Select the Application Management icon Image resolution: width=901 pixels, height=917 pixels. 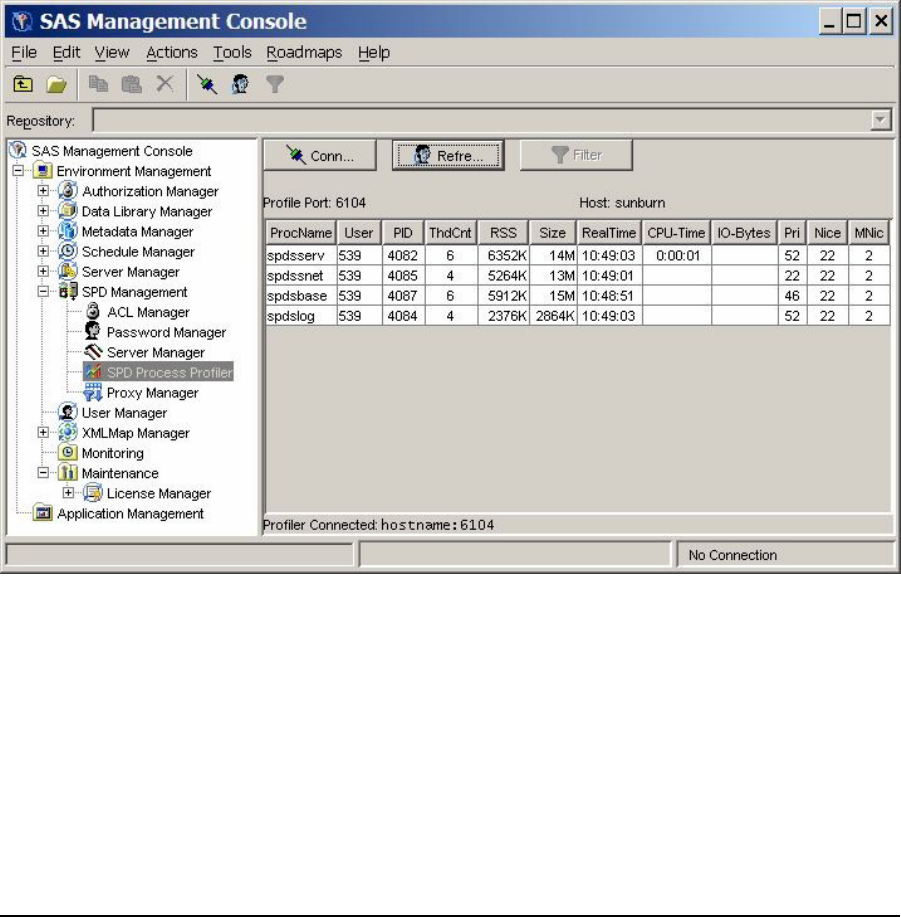click(x=43, y=513)
